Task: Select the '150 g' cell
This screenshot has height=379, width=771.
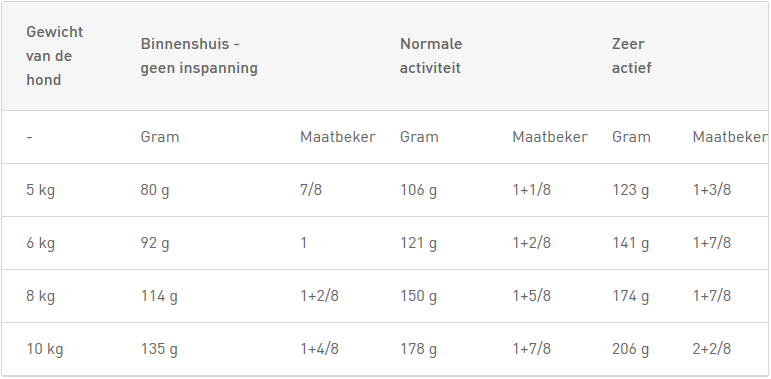Action: [418, 296]
